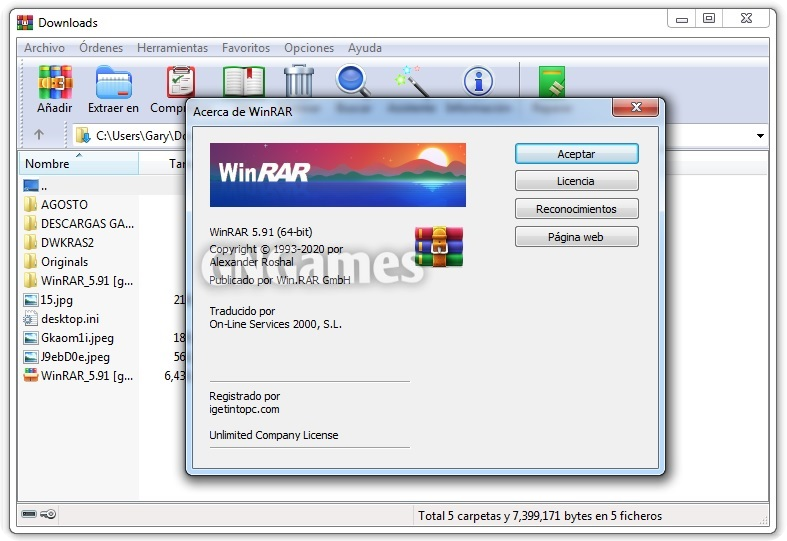Click the WinRAR books icon in About dialog
The image size is (787, 541).
[x=439, y=246]
